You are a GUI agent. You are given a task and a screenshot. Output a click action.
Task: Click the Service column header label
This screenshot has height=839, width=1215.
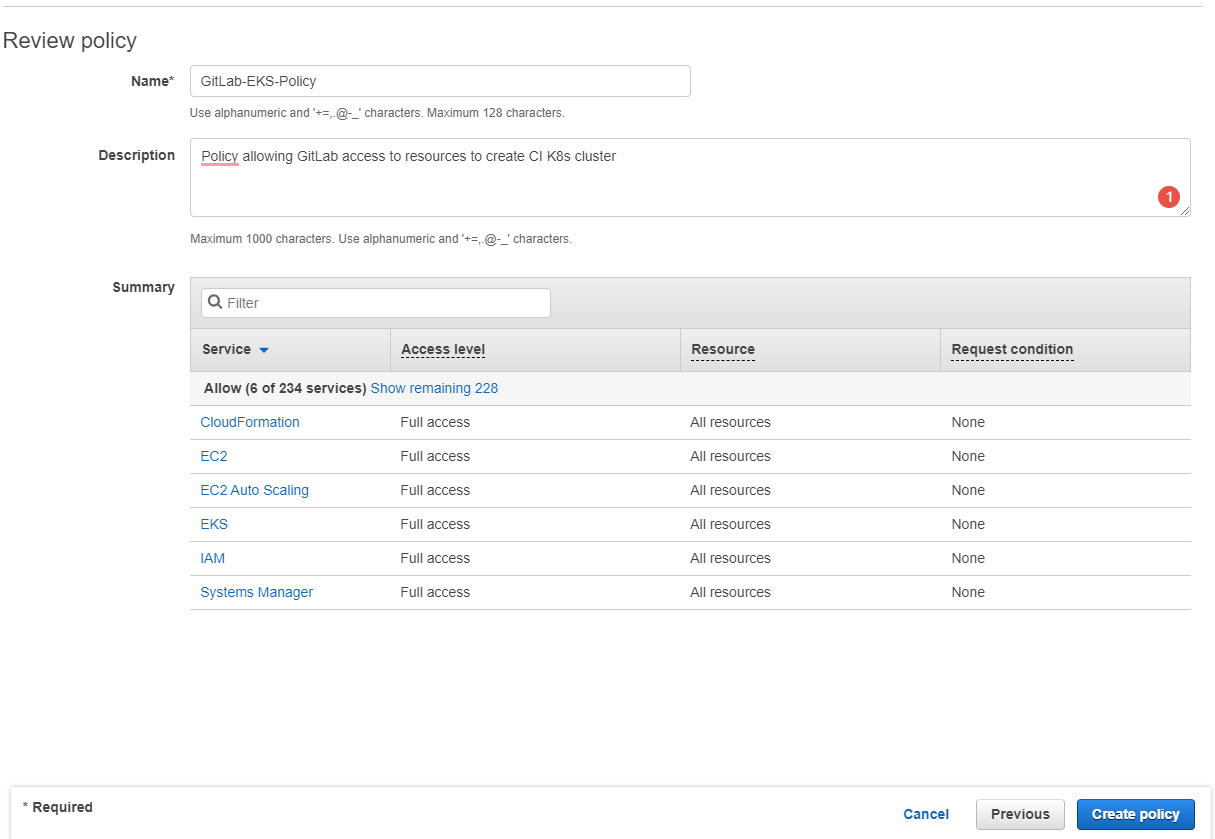(x=226, y=349)
